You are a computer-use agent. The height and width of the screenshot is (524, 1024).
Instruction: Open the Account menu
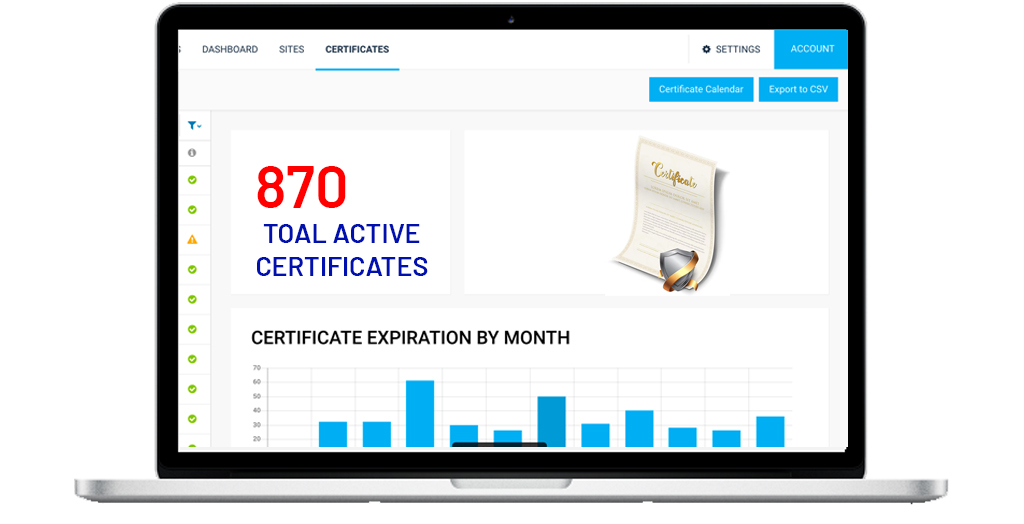(x=812, y=49)
